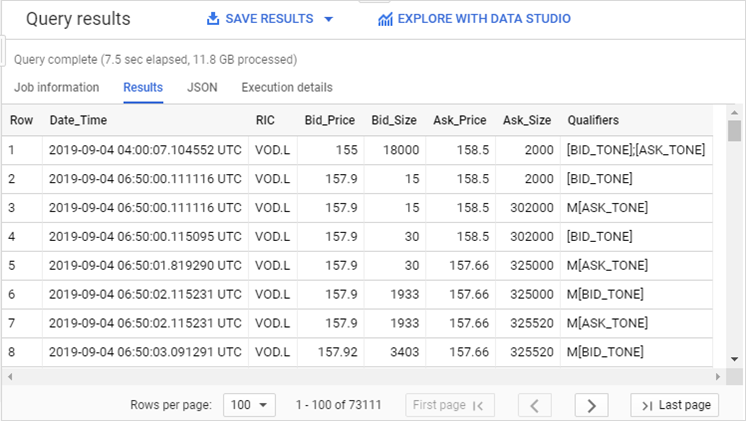Click Bid_Price value 155 in row 1
Screen dimensions: 746x421
346,150
